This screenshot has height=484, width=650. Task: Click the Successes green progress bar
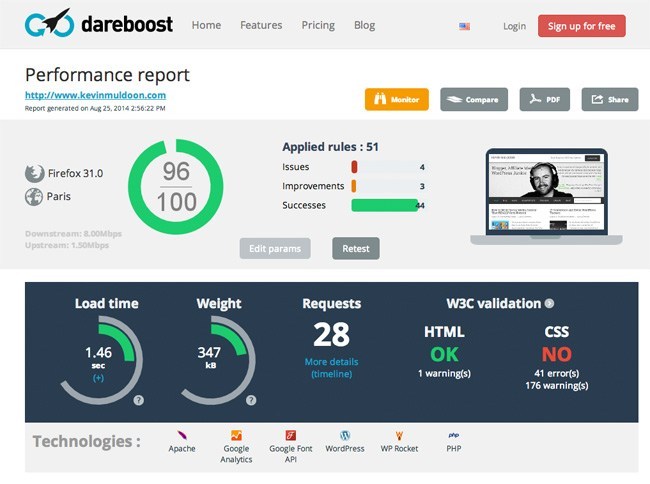tap(384, 205)
